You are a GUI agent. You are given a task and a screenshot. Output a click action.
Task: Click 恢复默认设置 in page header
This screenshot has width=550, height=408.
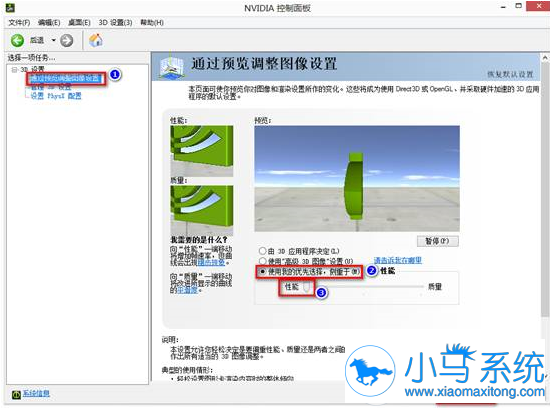click(510, 74)
